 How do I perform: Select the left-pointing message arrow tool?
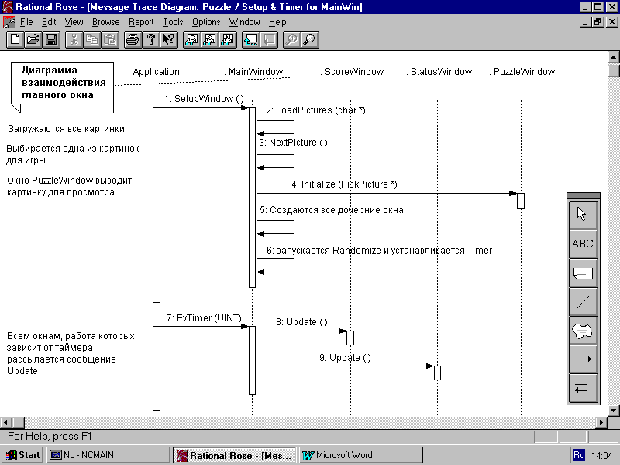pos(583,387)
